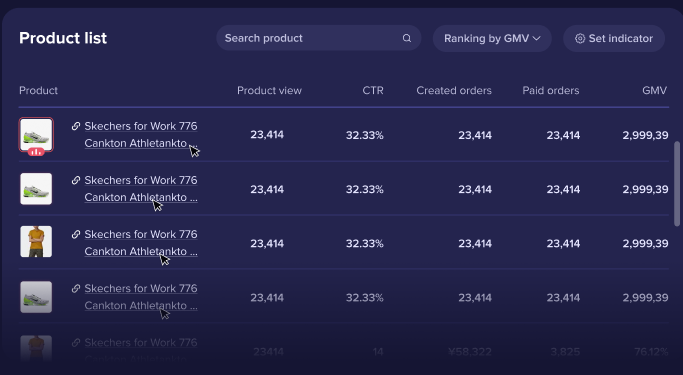Click the magnifier icon in search box
This screenshot has width=683, height=375.
(x=406, y=38)
